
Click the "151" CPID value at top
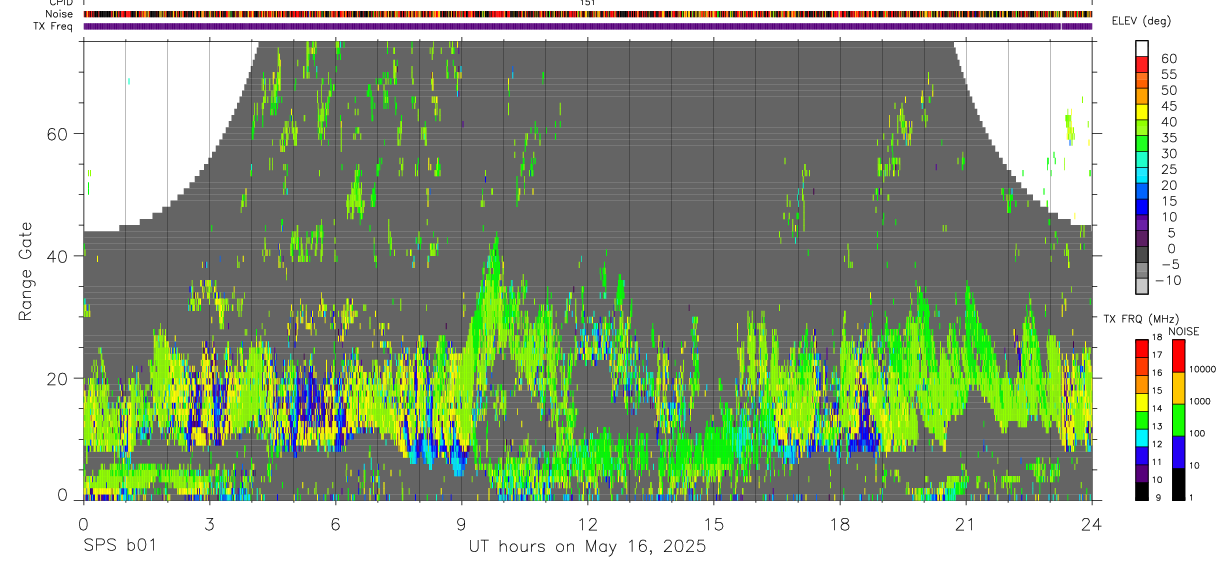pos(588,3)
